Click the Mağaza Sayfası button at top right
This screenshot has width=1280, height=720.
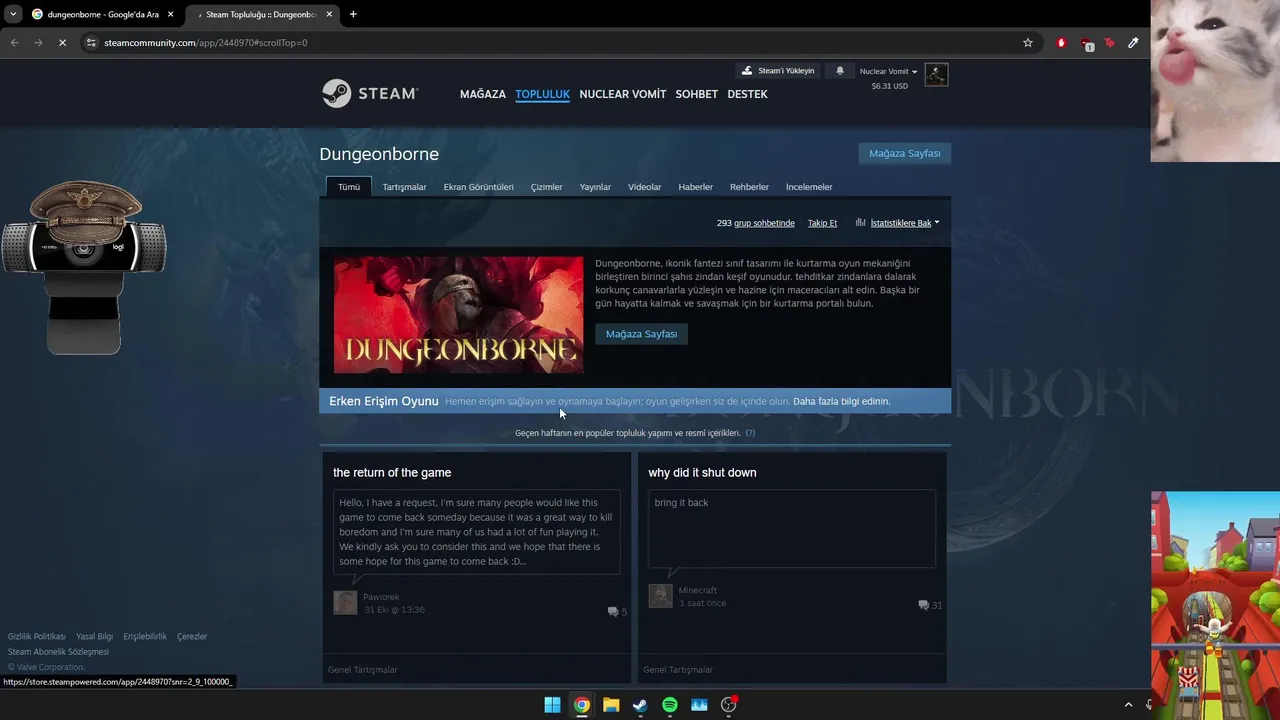(x=904, y=153)
